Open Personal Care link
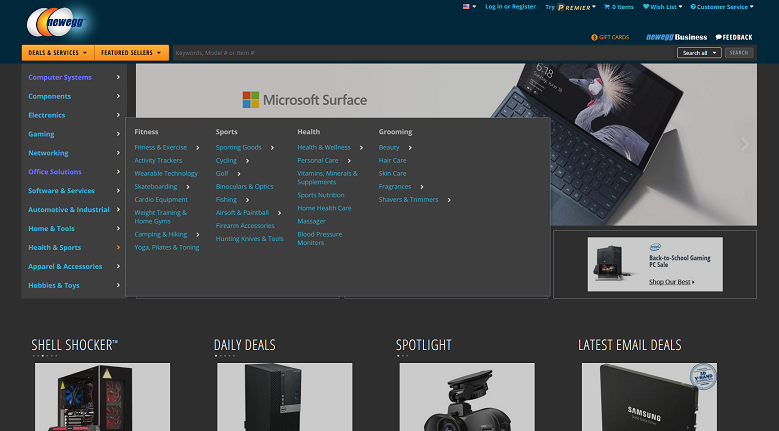The width and height of the screenshot is (779, 431). click(317, 160)
